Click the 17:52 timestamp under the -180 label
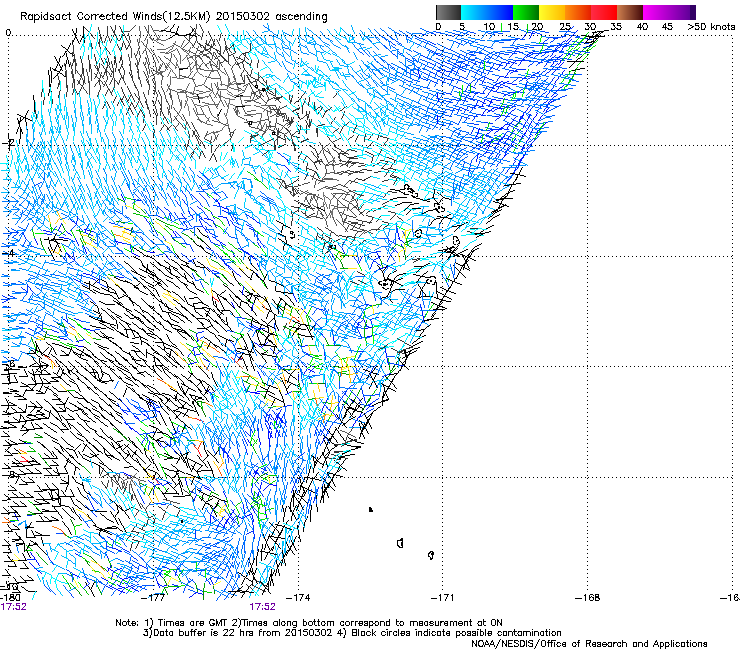The image size is (740, 650). (13, 607)
